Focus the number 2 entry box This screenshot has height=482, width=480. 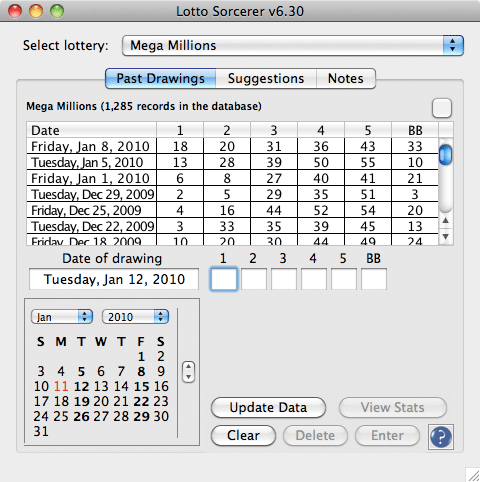click(x=254, y=279)
